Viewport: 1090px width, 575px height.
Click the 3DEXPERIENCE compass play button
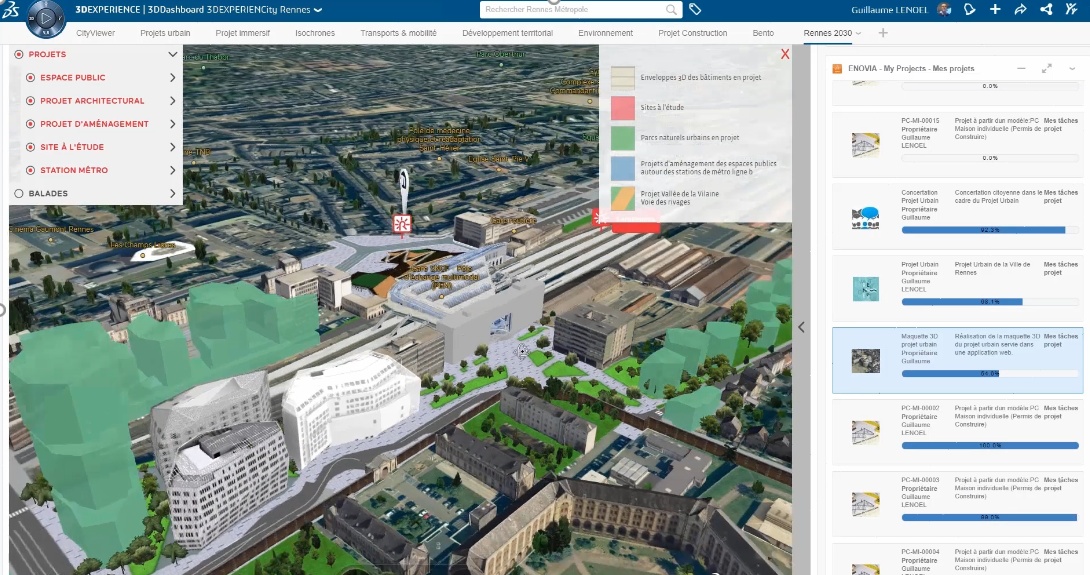pos(44,18)
